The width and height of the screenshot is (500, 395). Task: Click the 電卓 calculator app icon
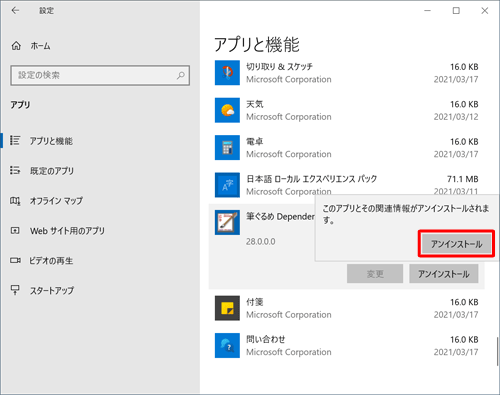click(227, 147)
